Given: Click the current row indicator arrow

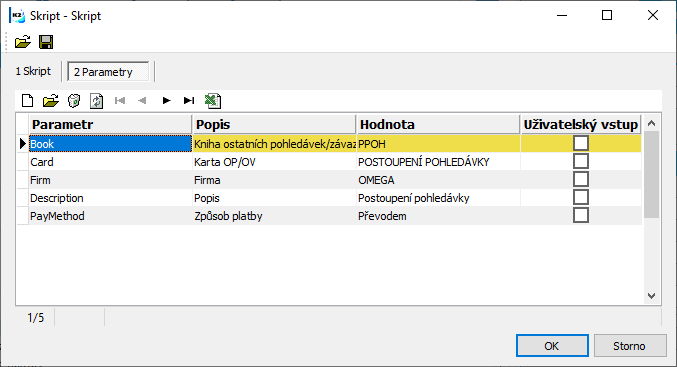Looking at the screenshot, I should click(x=22, y=144).
